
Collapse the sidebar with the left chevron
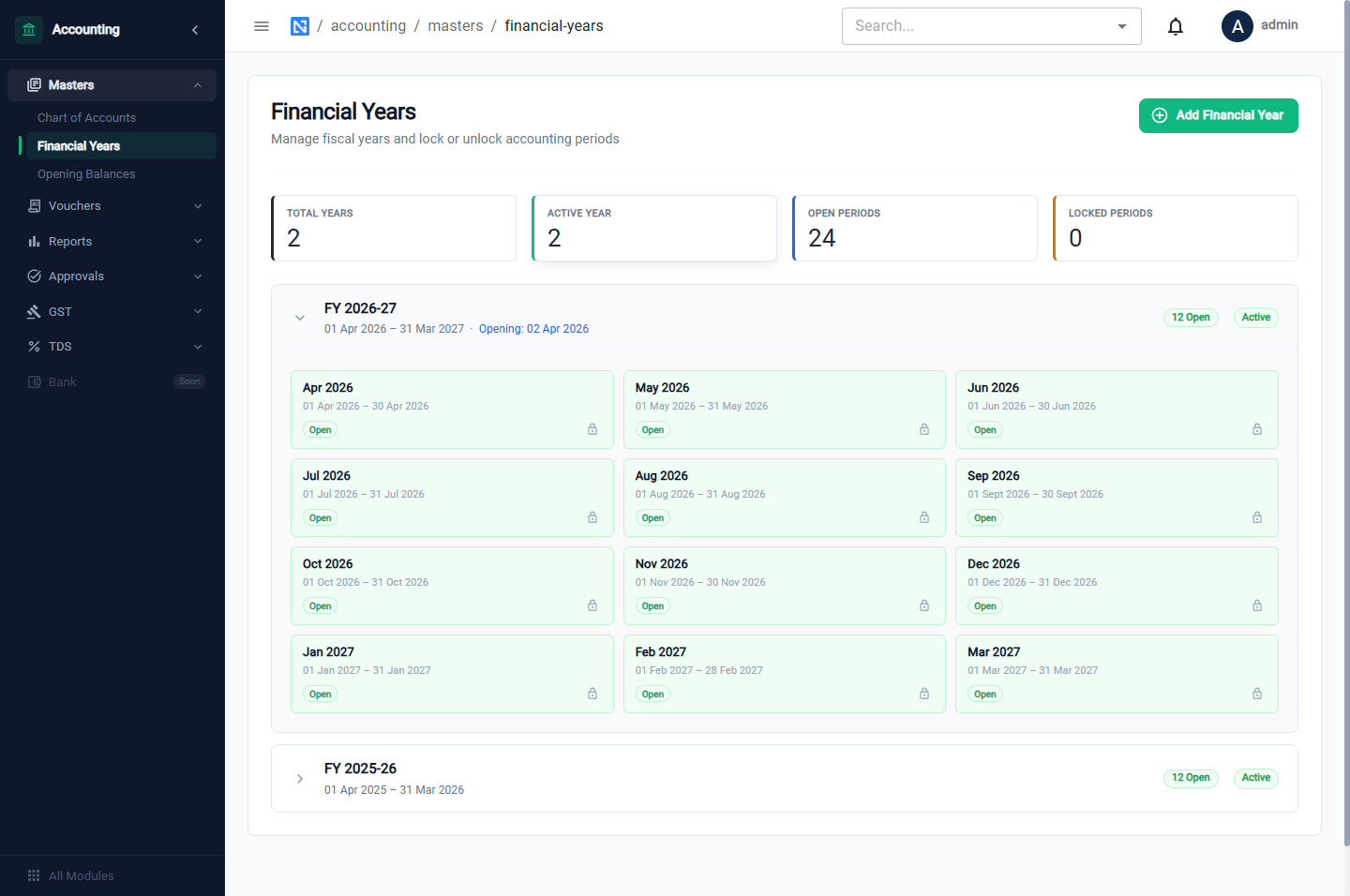195,30
